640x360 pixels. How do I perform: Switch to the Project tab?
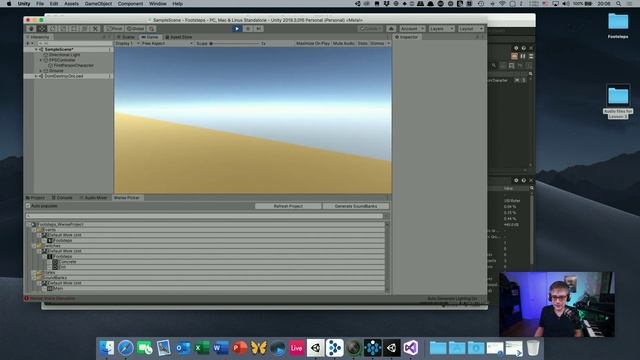click(x=35, y=198)
